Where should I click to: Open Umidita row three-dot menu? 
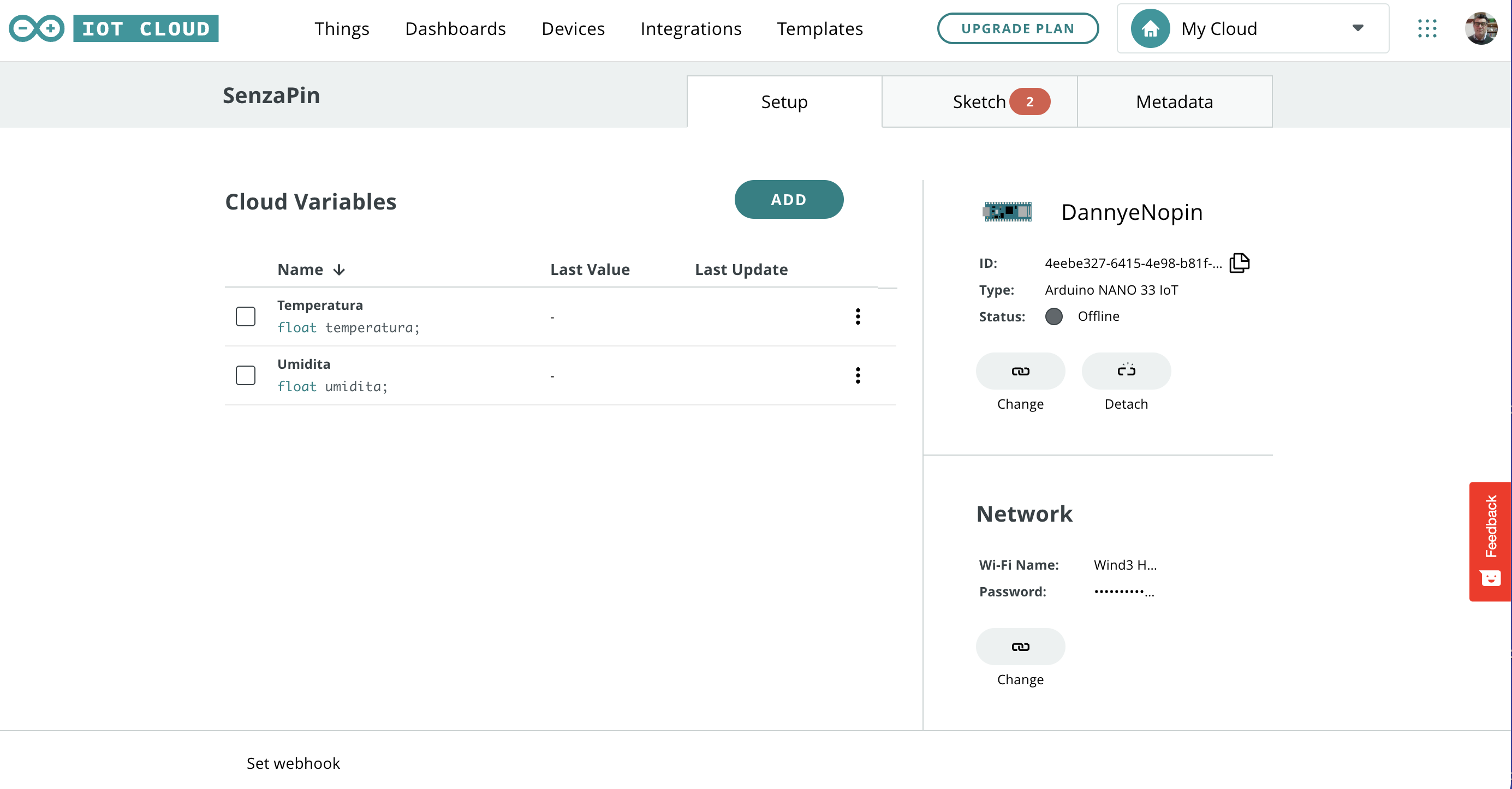pyautogui.click(x=858, y=375)
